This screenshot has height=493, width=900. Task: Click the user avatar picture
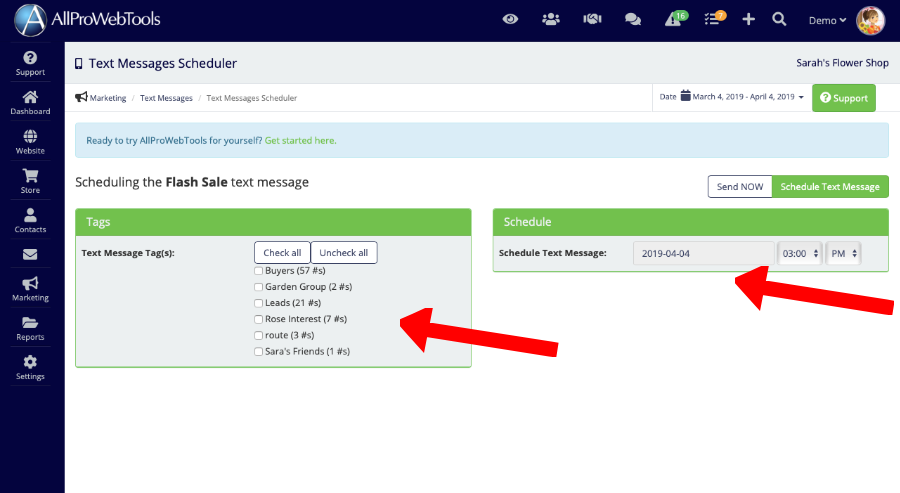[870, 21]
